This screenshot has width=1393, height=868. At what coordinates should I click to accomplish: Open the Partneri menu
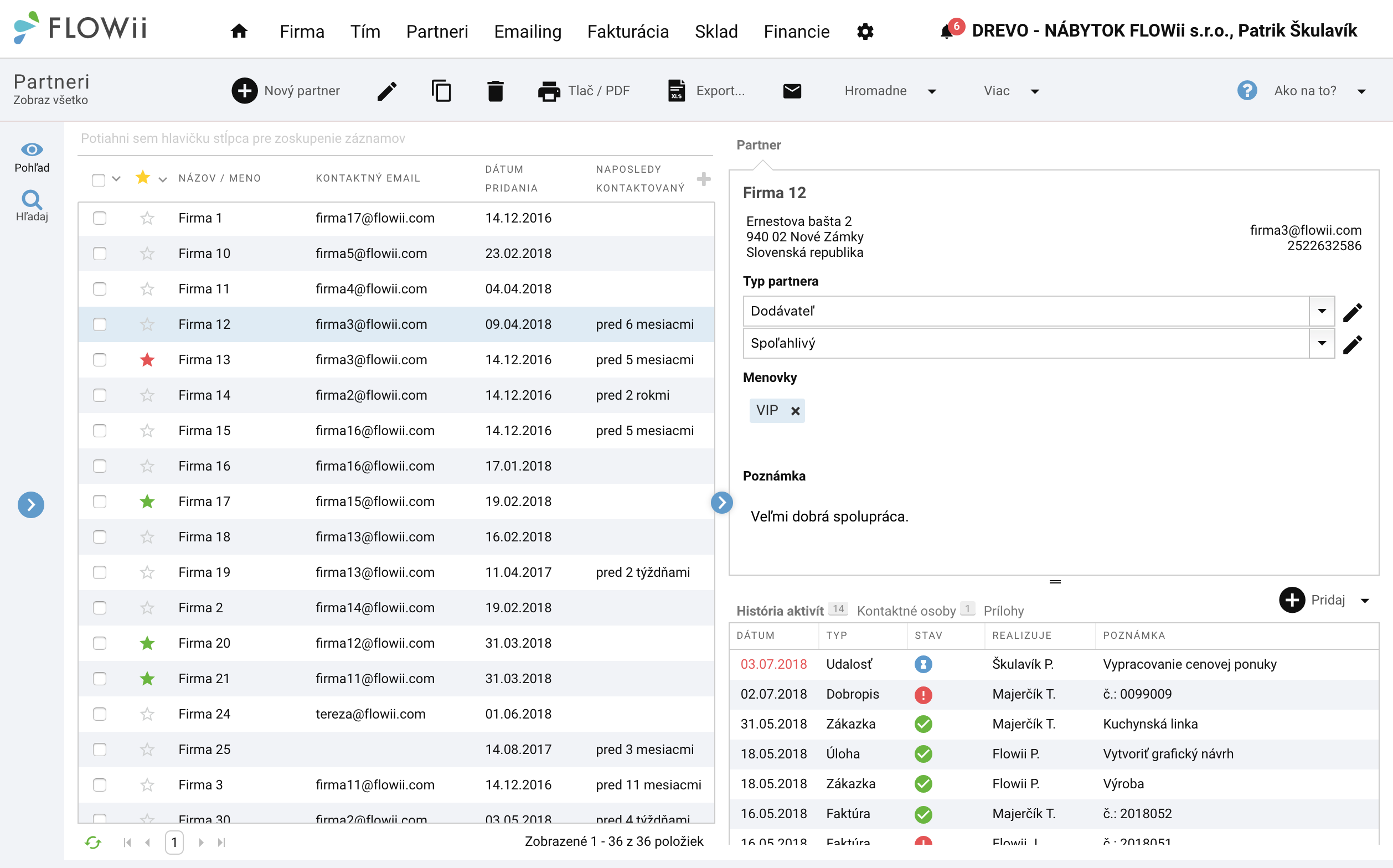[437, 32]
